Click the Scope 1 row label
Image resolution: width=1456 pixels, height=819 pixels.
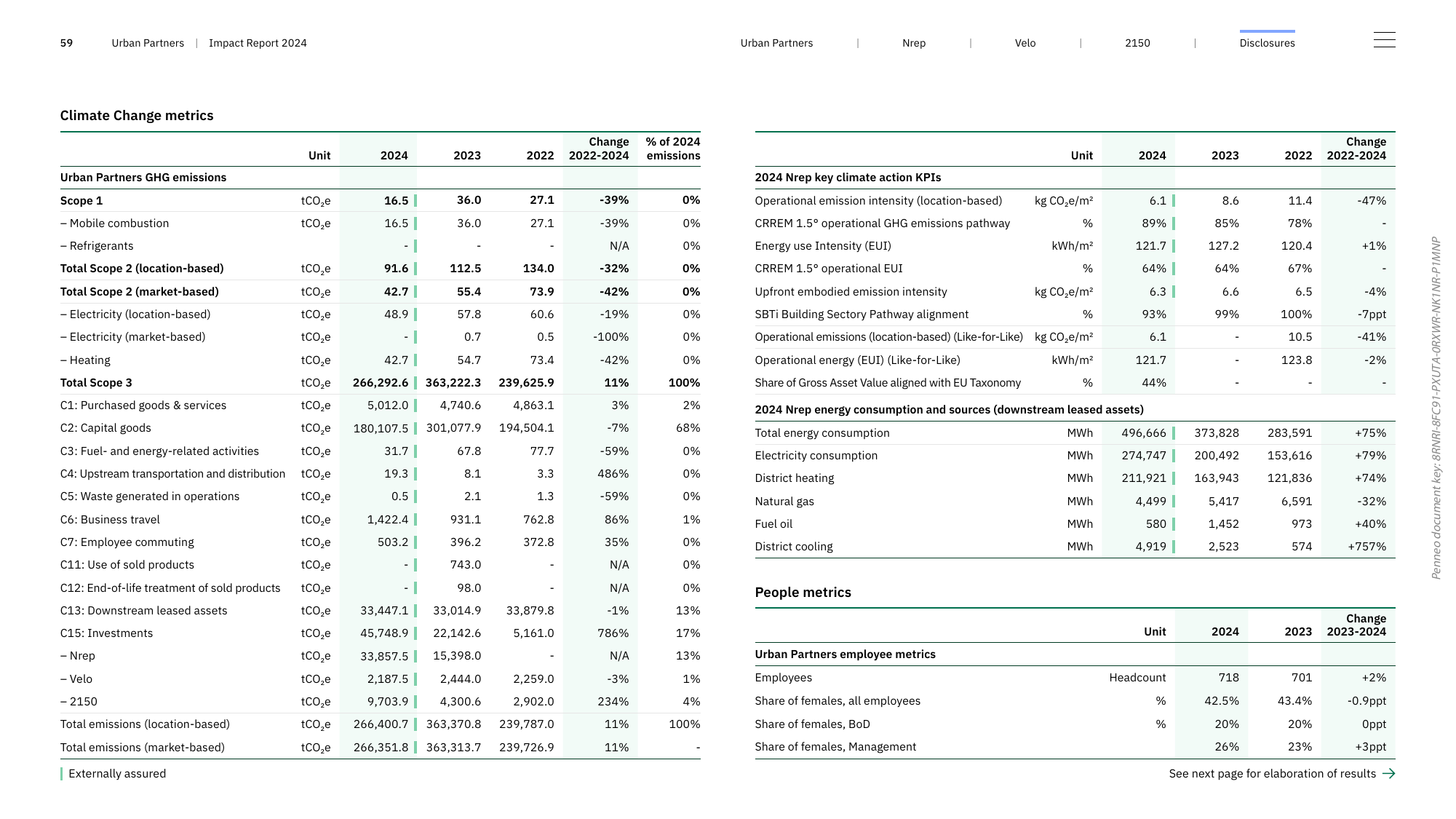click(x=81, y=200)
